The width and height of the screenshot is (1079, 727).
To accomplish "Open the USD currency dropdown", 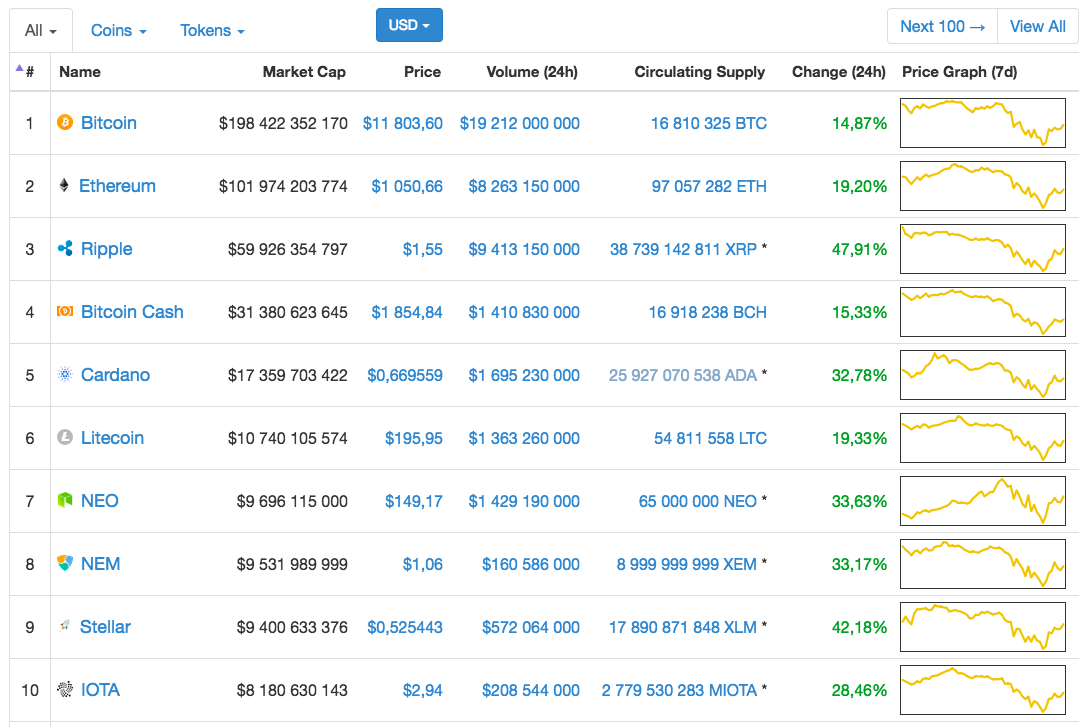I will [409, 25].
